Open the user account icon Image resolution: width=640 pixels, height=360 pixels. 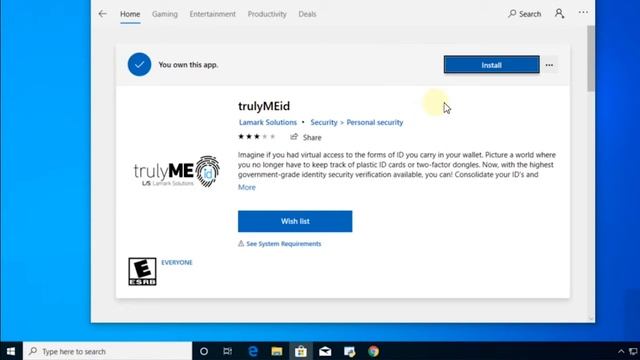pyautogui.click(x=559, y=13)
